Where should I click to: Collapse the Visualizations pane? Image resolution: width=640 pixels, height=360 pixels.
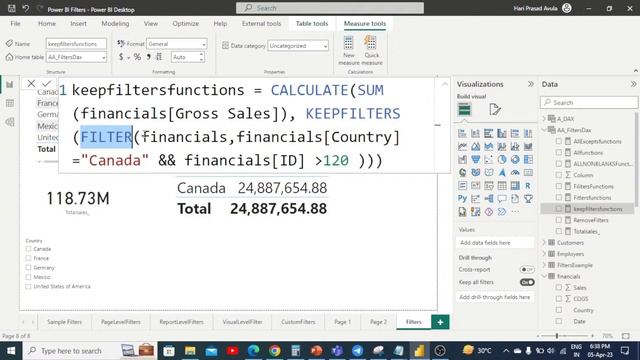pos(530,84)
